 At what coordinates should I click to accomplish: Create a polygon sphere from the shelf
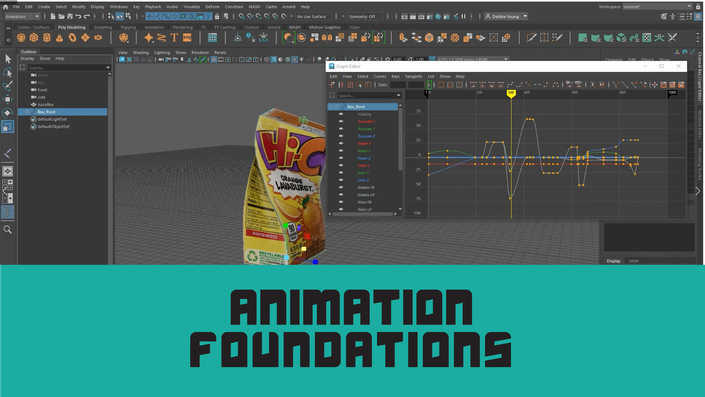click(21, 38)
